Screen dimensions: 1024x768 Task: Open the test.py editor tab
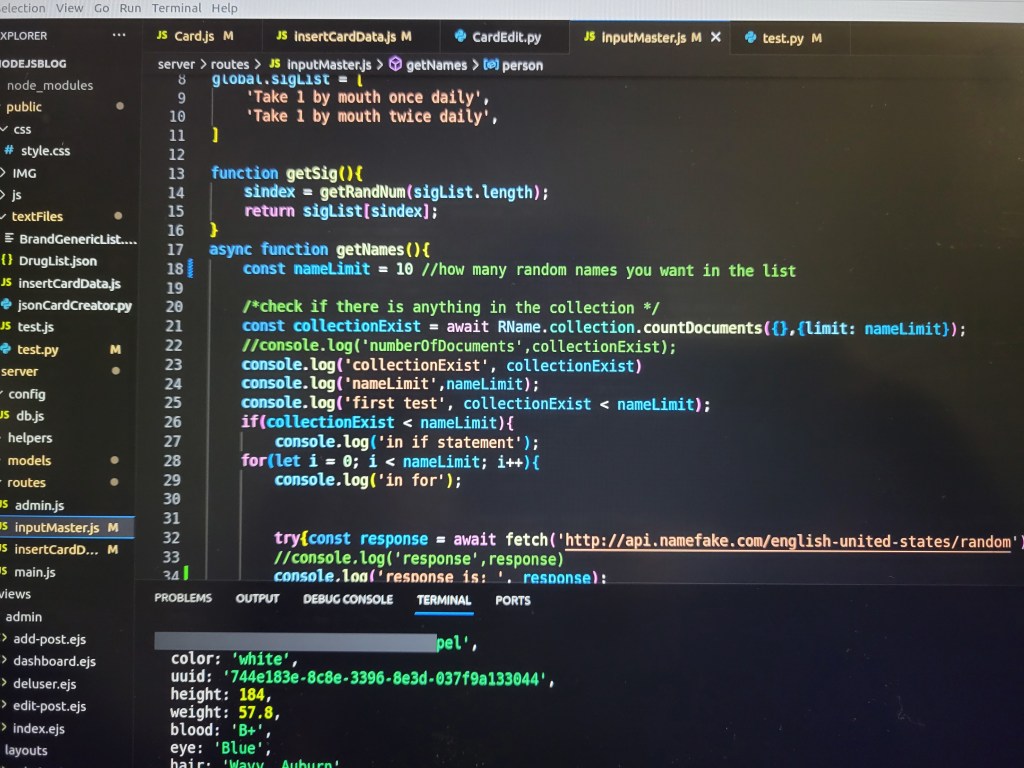click(x=782, y=38)
